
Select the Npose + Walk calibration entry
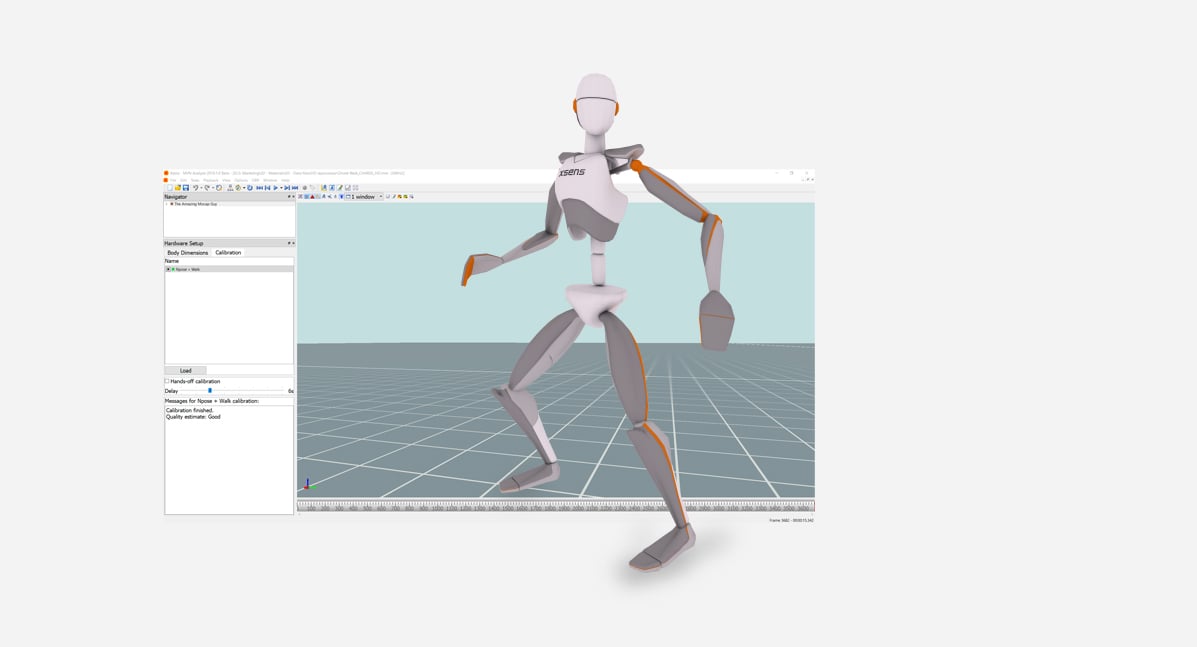(x=190, y=269)
